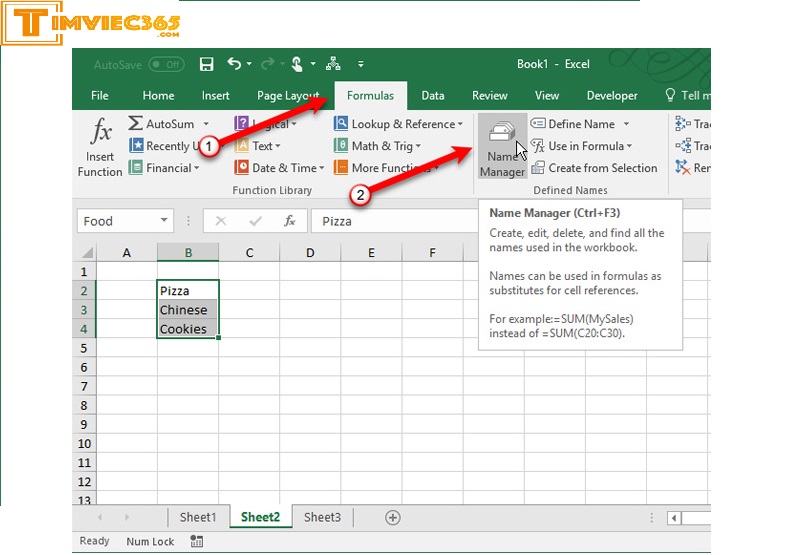This screenshot has width=801, height=555.
Task: Click Create from Selection
Action: (594, 168)
